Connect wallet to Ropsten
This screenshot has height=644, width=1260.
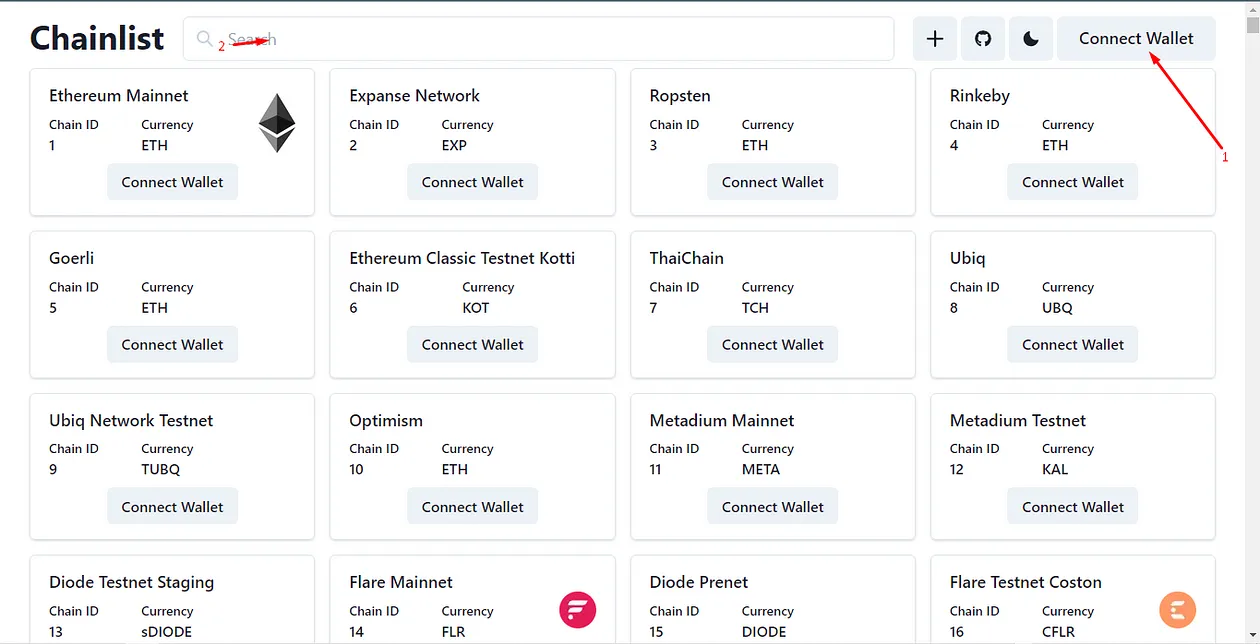coord(772,182)
